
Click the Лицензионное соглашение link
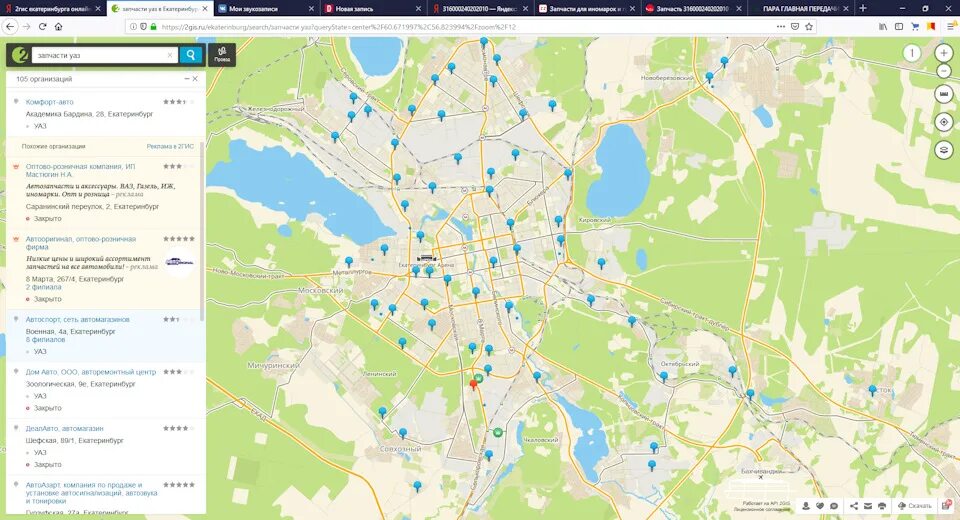[x=762, y=509]
